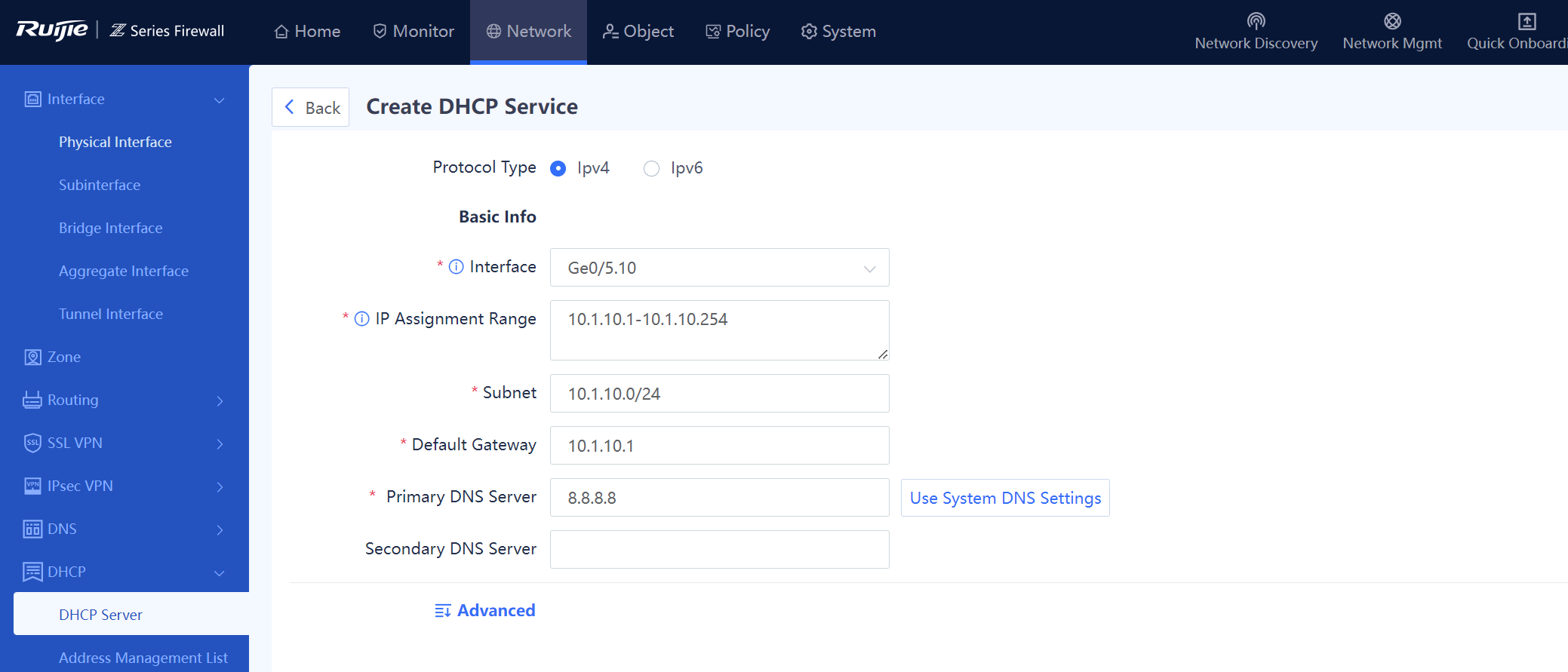Click the Ruijie logo
The image size is (1568, 672).
click(51, 30)
